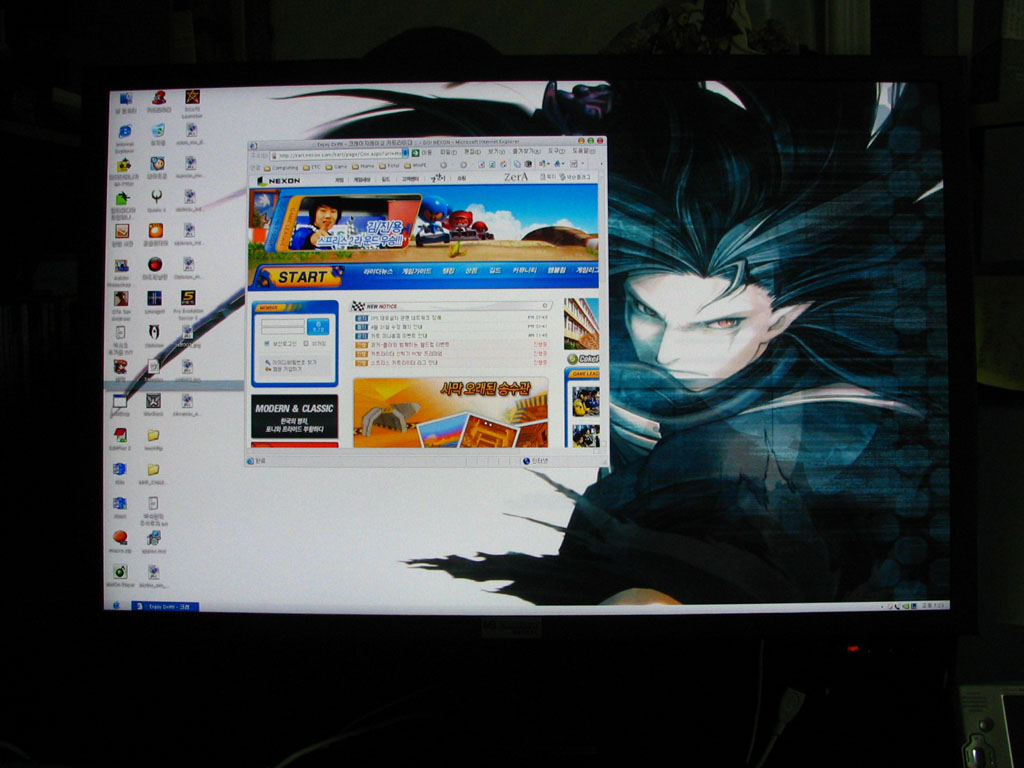Open 길드 in the blue navigation bar
The image size is (1024, 768).
click(494, 270)
